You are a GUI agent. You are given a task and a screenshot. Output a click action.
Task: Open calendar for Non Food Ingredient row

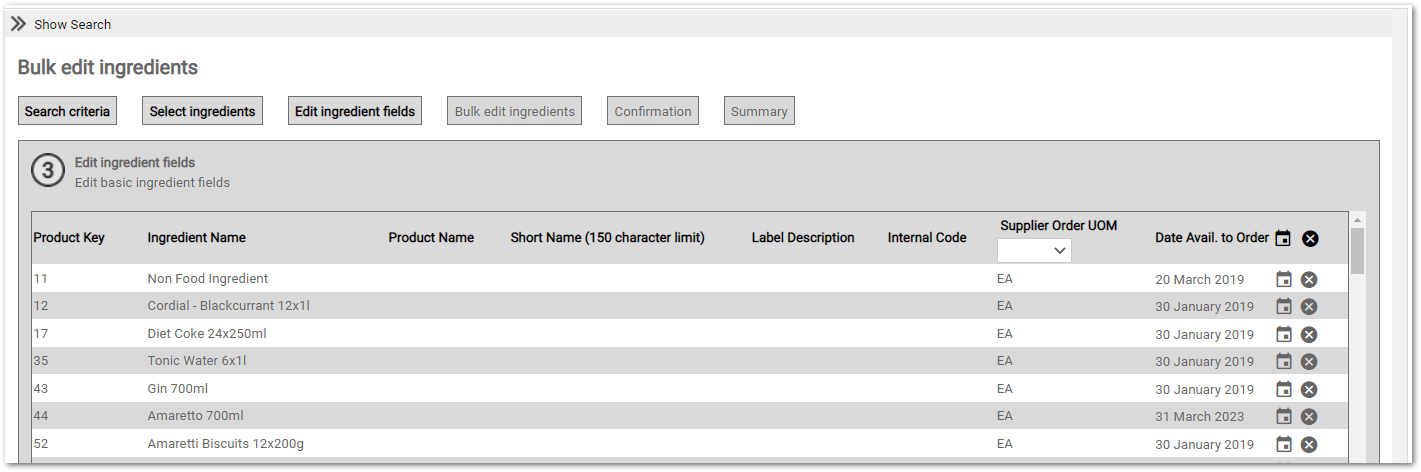(x=1284, y=279)
